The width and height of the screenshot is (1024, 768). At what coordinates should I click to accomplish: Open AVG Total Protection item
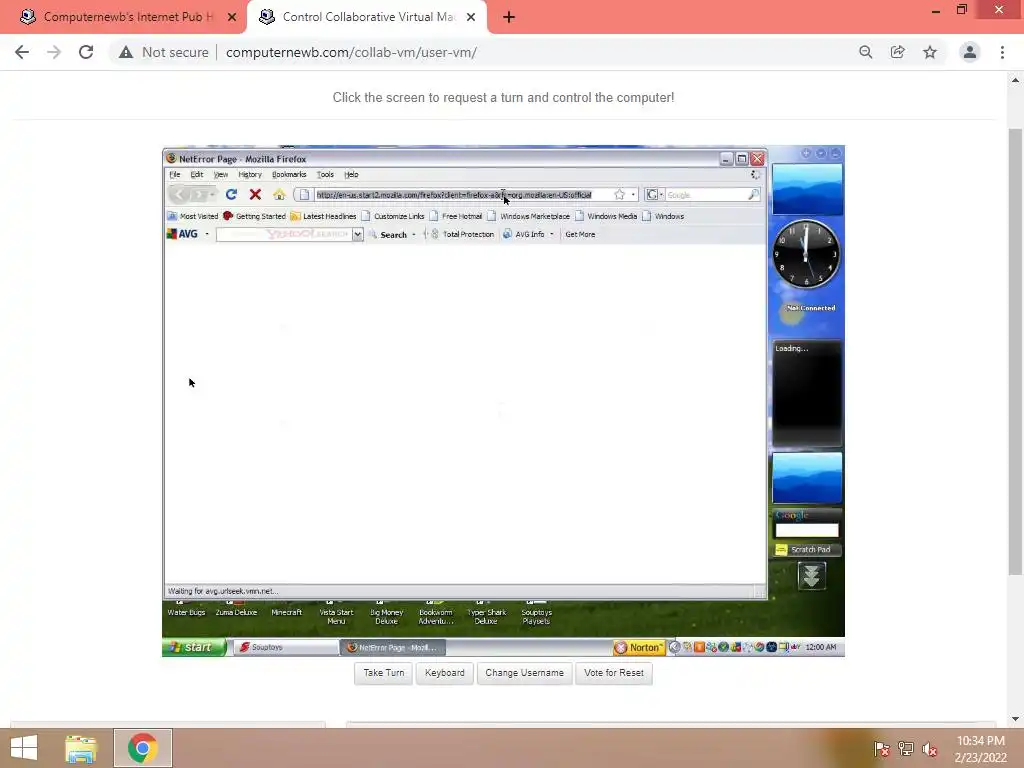click(x=462, y=234)
